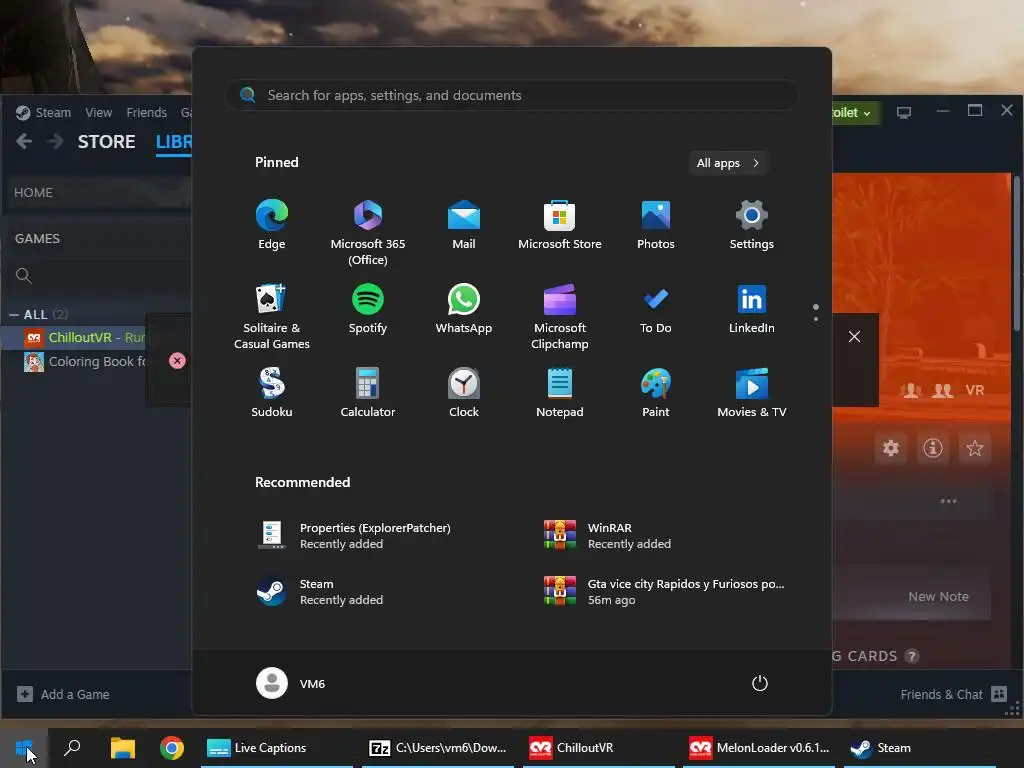The width and height of the screenshot is (1024, 768).
Task: Launch Chrome from taskbar
Action: click(x=172, y=748)
